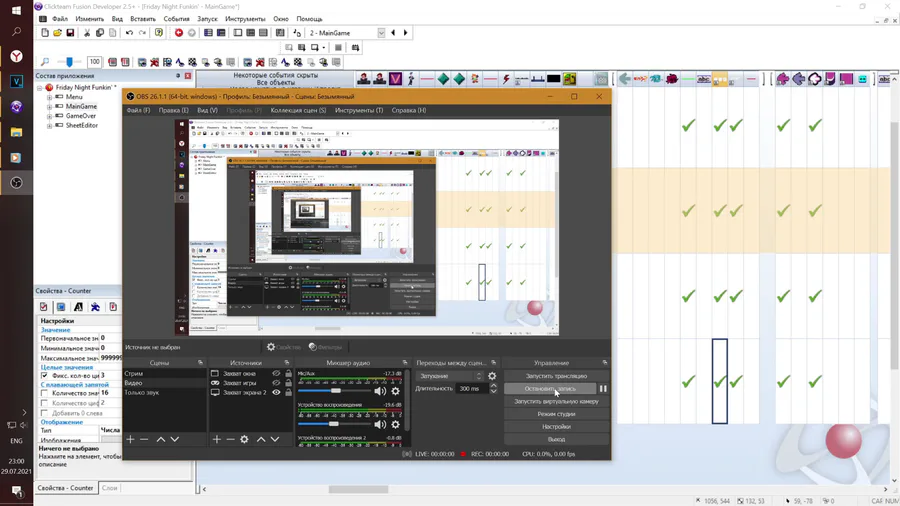
Task: Mute the first Устройство воспроизведения speaker icon
Action: pyautogui.click(x=379, y=425)
